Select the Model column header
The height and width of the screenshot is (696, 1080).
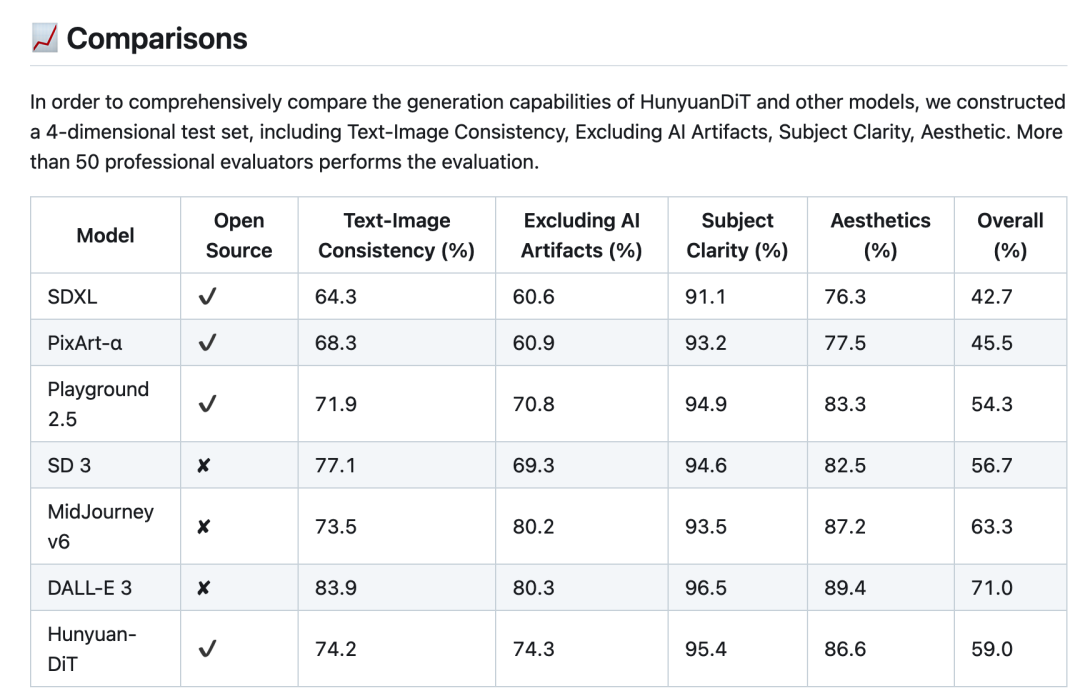[x=105, y=236]
